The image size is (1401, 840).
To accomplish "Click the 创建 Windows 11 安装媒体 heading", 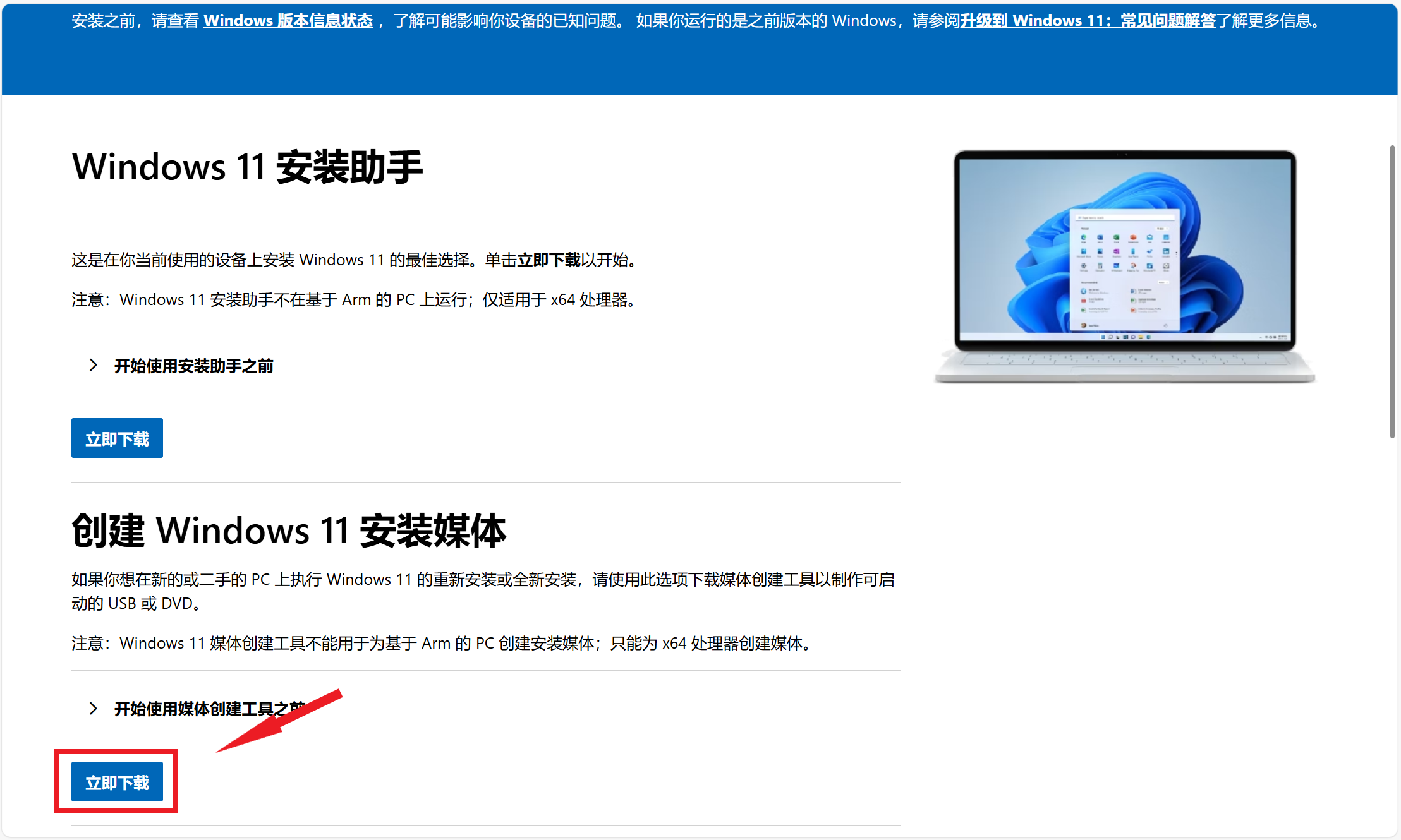I will [289, 531].
